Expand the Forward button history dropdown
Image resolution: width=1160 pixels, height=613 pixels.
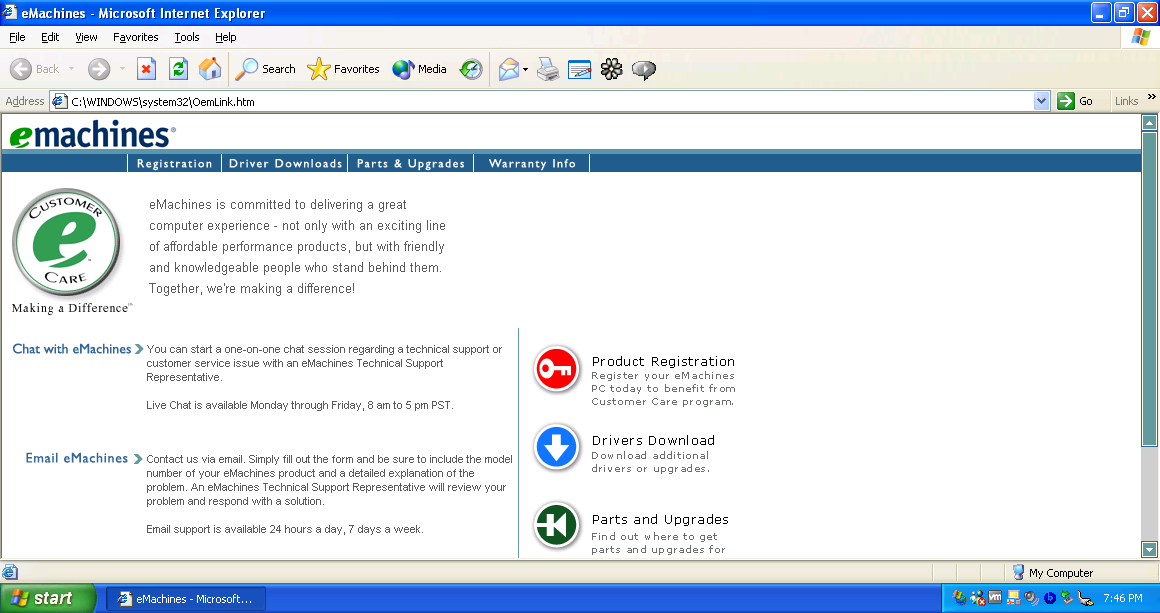(123, 70)
